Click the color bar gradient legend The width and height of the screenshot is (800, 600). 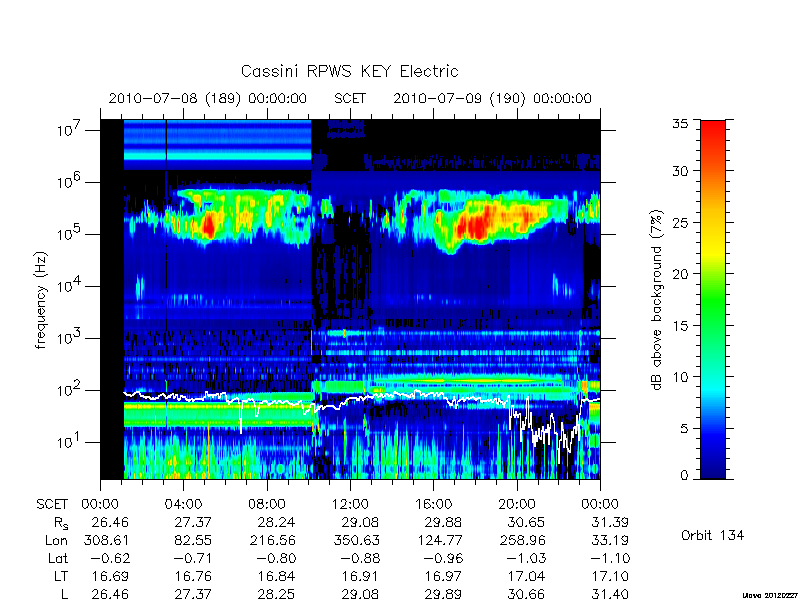(713, 299)
